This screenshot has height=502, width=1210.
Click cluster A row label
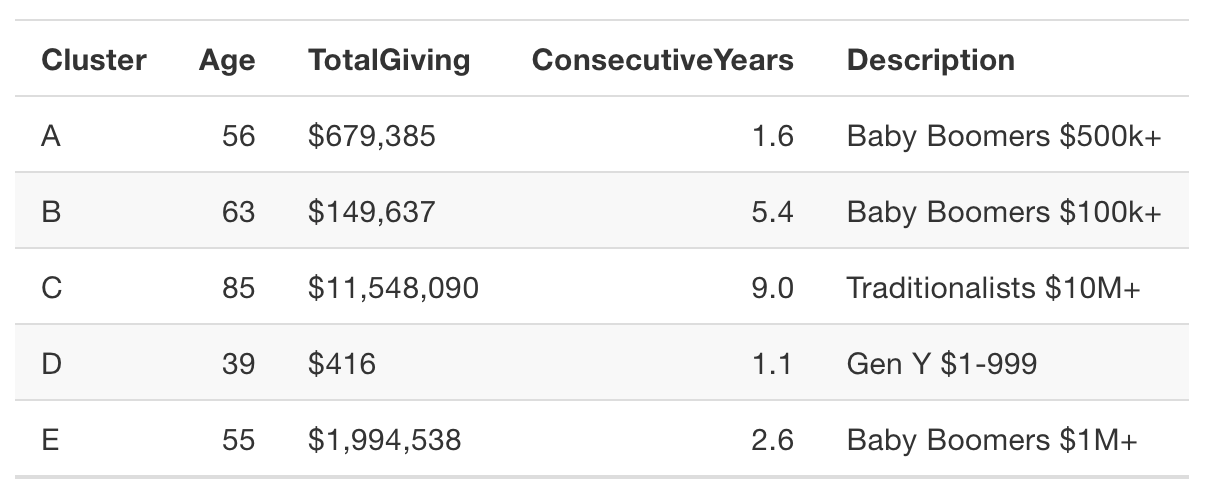(x=51, y=136)
